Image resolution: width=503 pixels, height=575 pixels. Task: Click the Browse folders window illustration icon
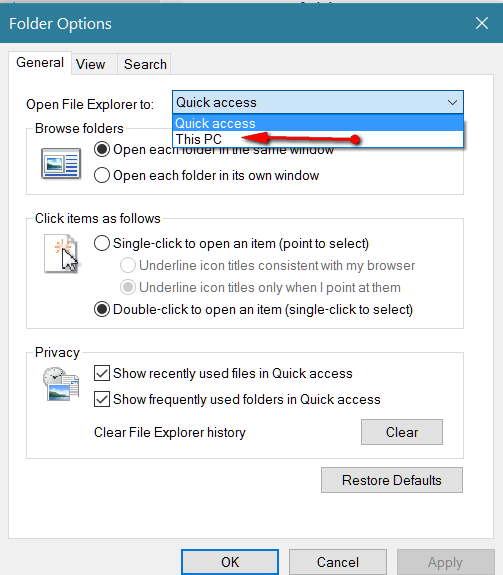coord(61,164)
